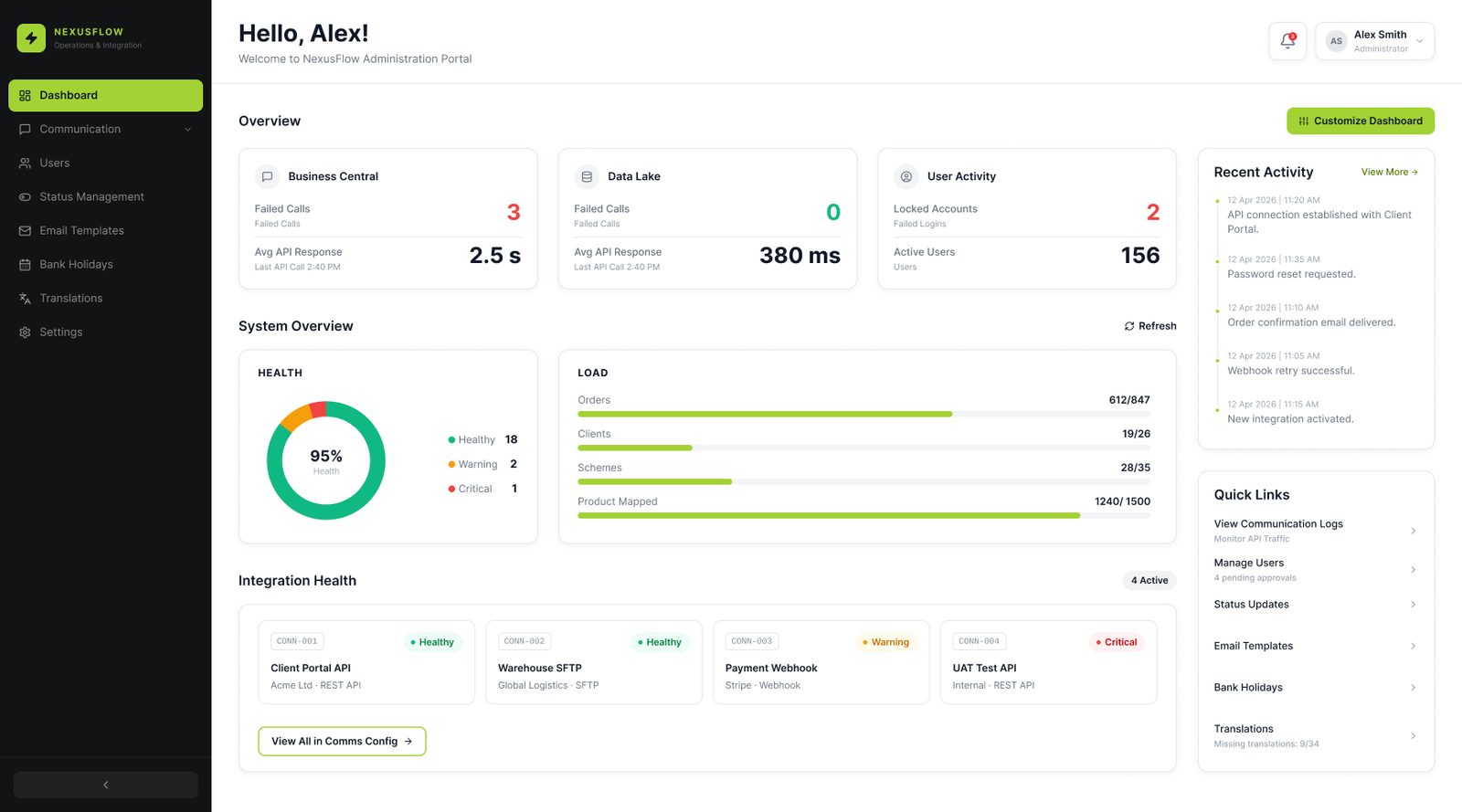Viewport: 1462px width, 812px height.
Task: Expand the Communication submenu chevron
Action: coord(188,129)
